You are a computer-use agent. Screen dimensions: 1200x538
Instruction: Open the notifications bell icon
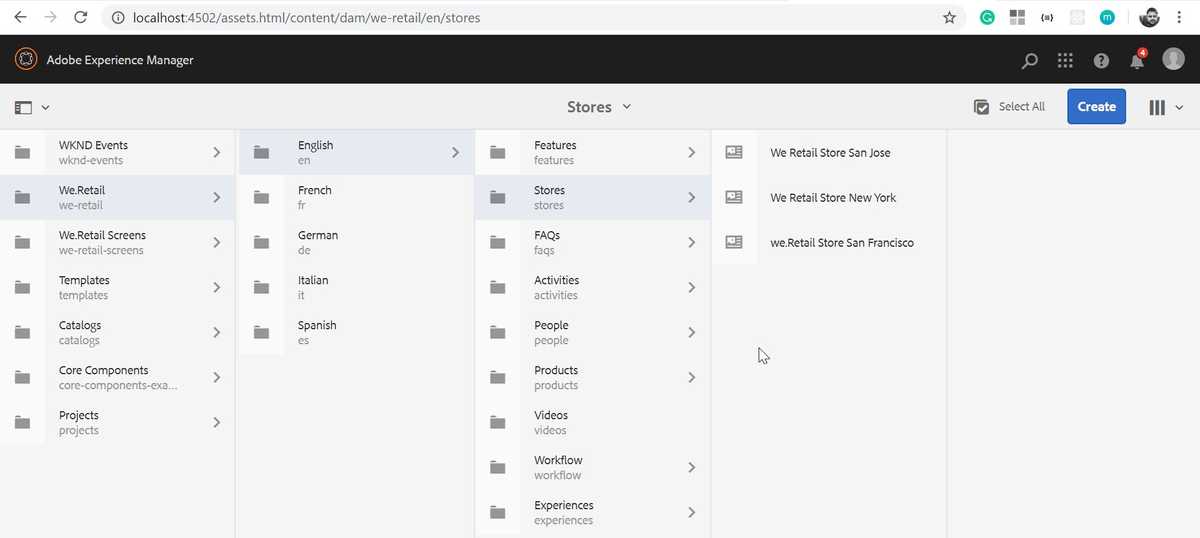pos(1137,60)
